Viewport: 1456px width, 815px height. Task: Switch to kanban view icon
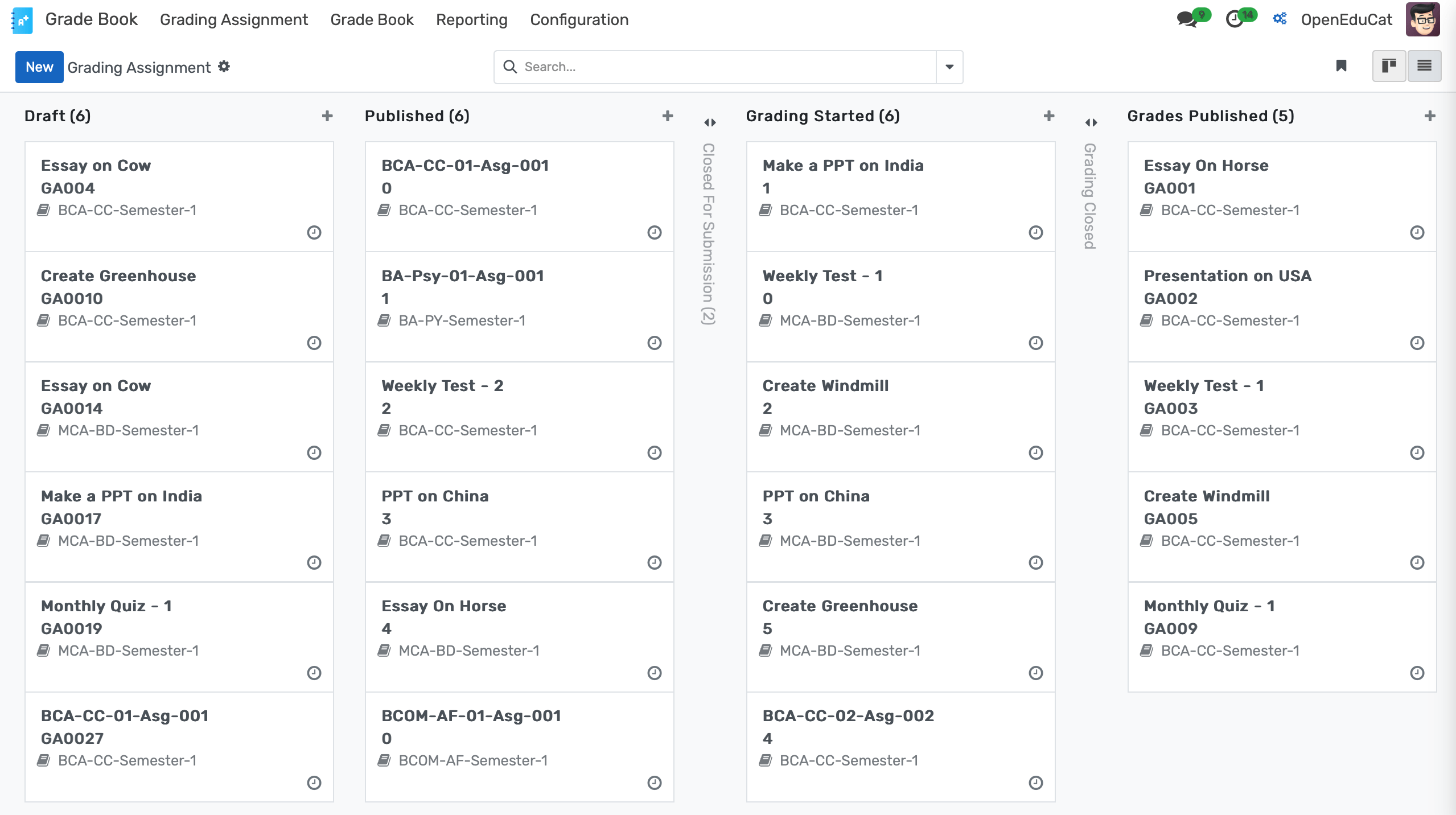pyautogui.click(x=1388, y=67)
